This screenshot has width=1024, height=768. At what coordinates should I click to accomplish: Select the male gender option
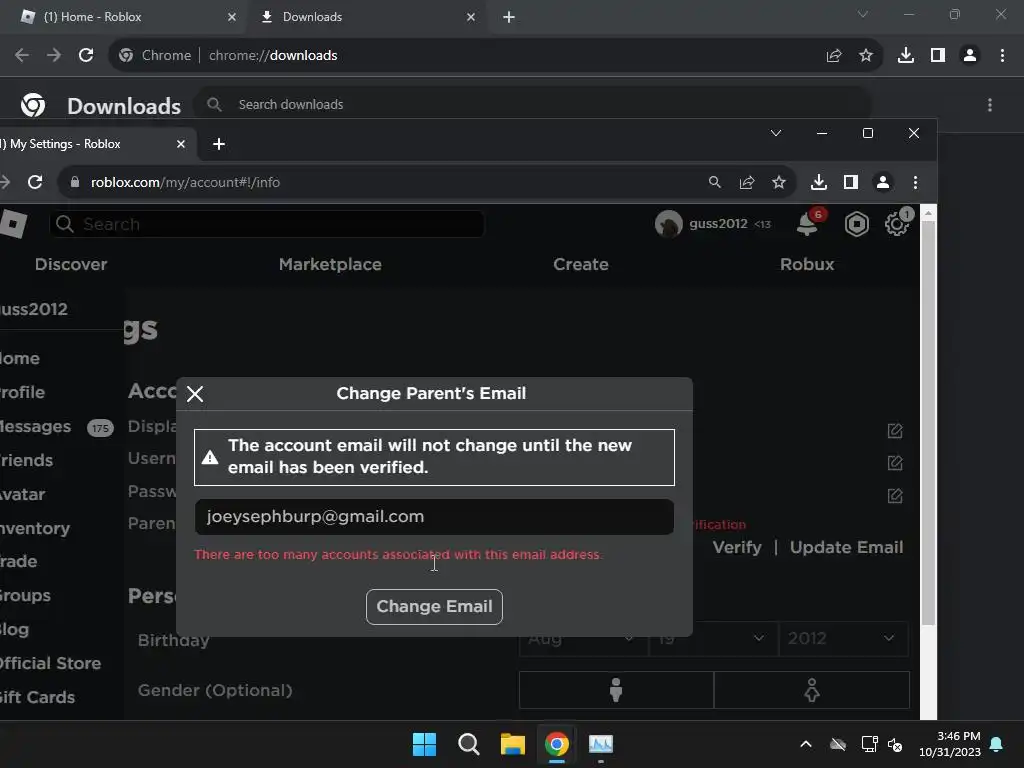click(616, 690)
